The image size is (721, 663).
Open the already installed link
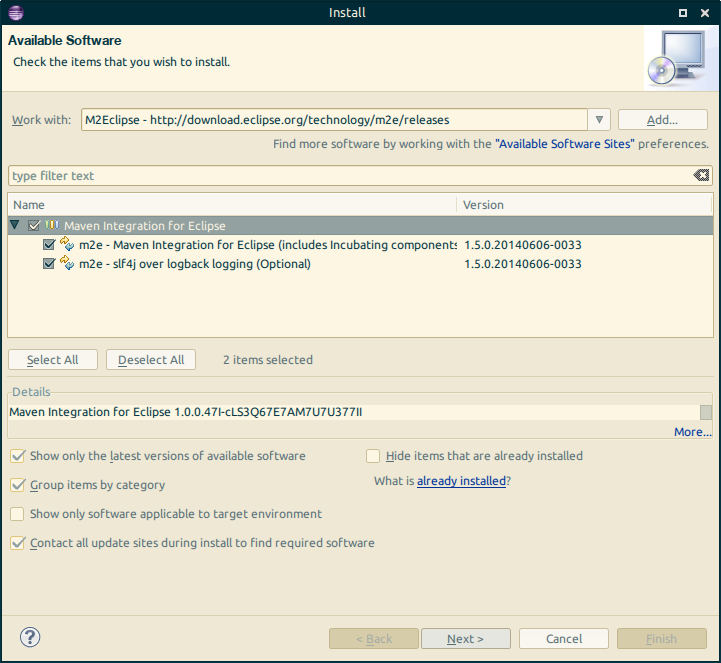461,481
